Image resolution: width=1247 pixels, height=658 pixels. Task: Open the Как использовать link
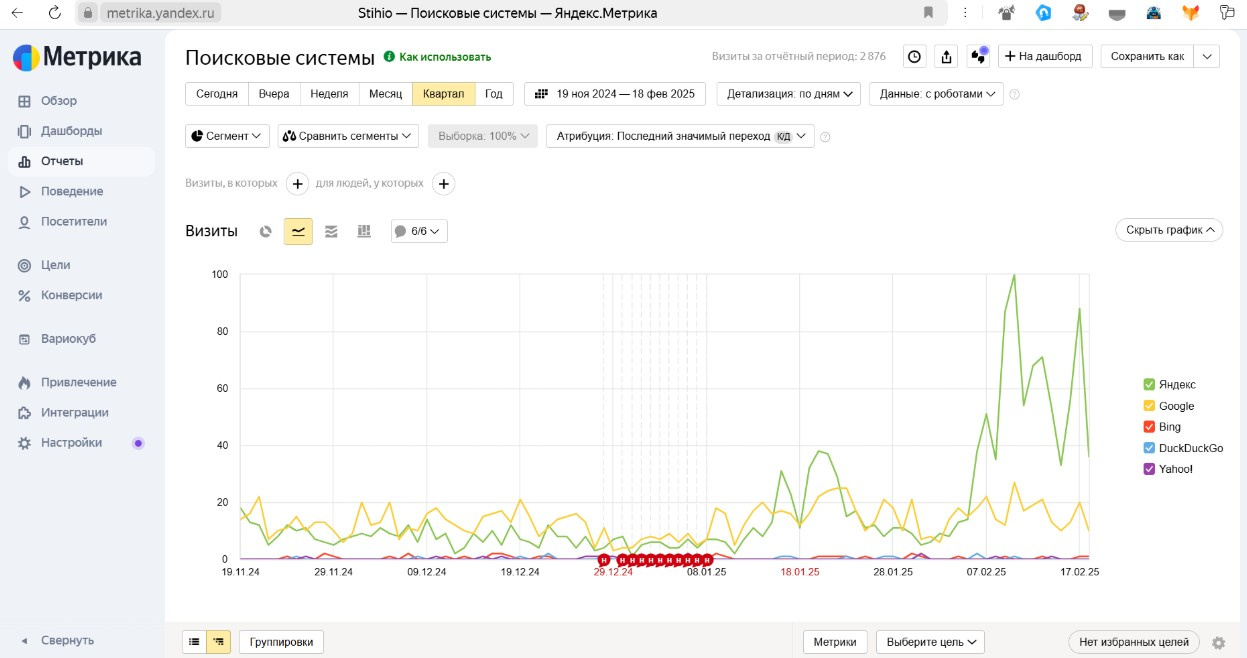click(x=437, y=57)
